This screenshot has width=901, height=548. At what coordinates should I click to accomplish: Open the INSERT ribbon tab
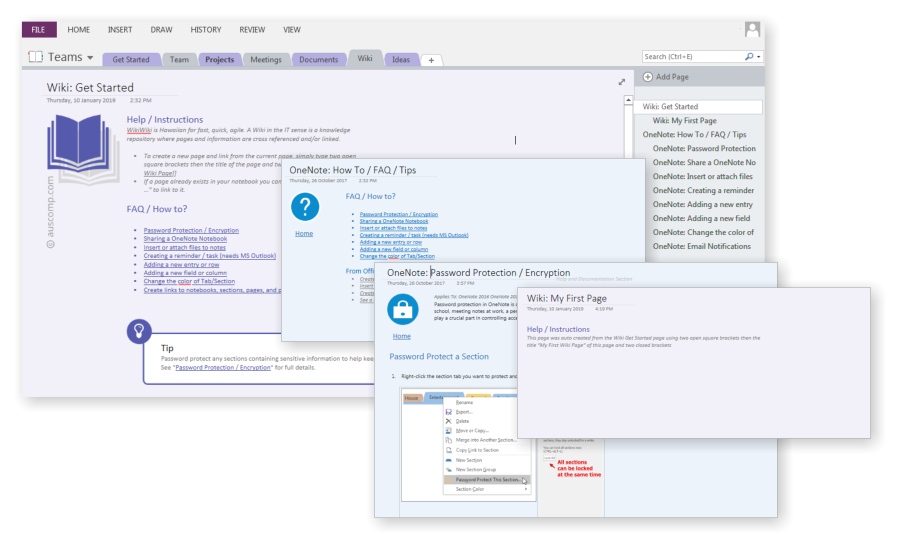point(120,29)
